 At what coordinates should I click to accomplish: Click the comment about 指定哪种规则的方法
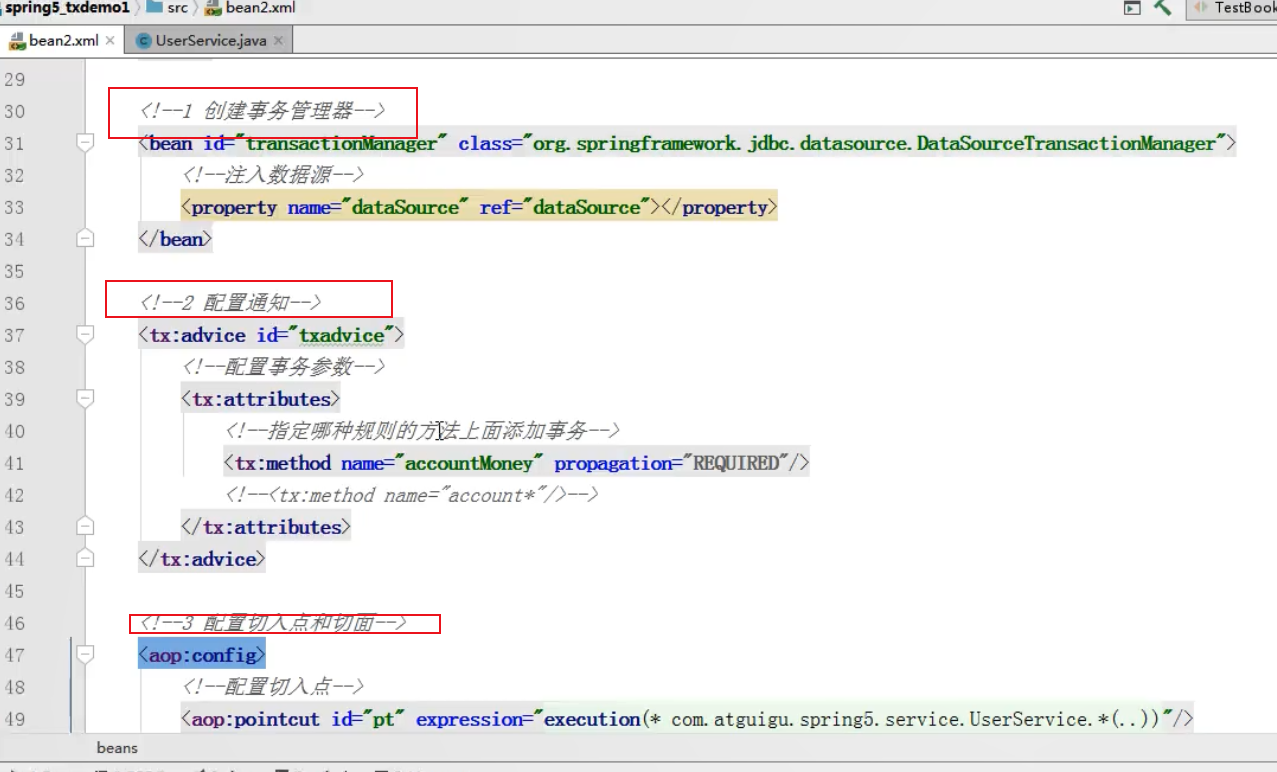click(x=423, y=431)
